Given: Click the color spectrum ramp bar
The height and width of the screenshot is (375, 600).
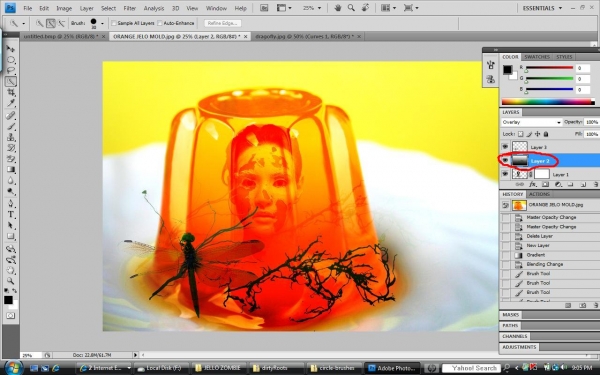Looking at the screenshot, I should 548,102.
